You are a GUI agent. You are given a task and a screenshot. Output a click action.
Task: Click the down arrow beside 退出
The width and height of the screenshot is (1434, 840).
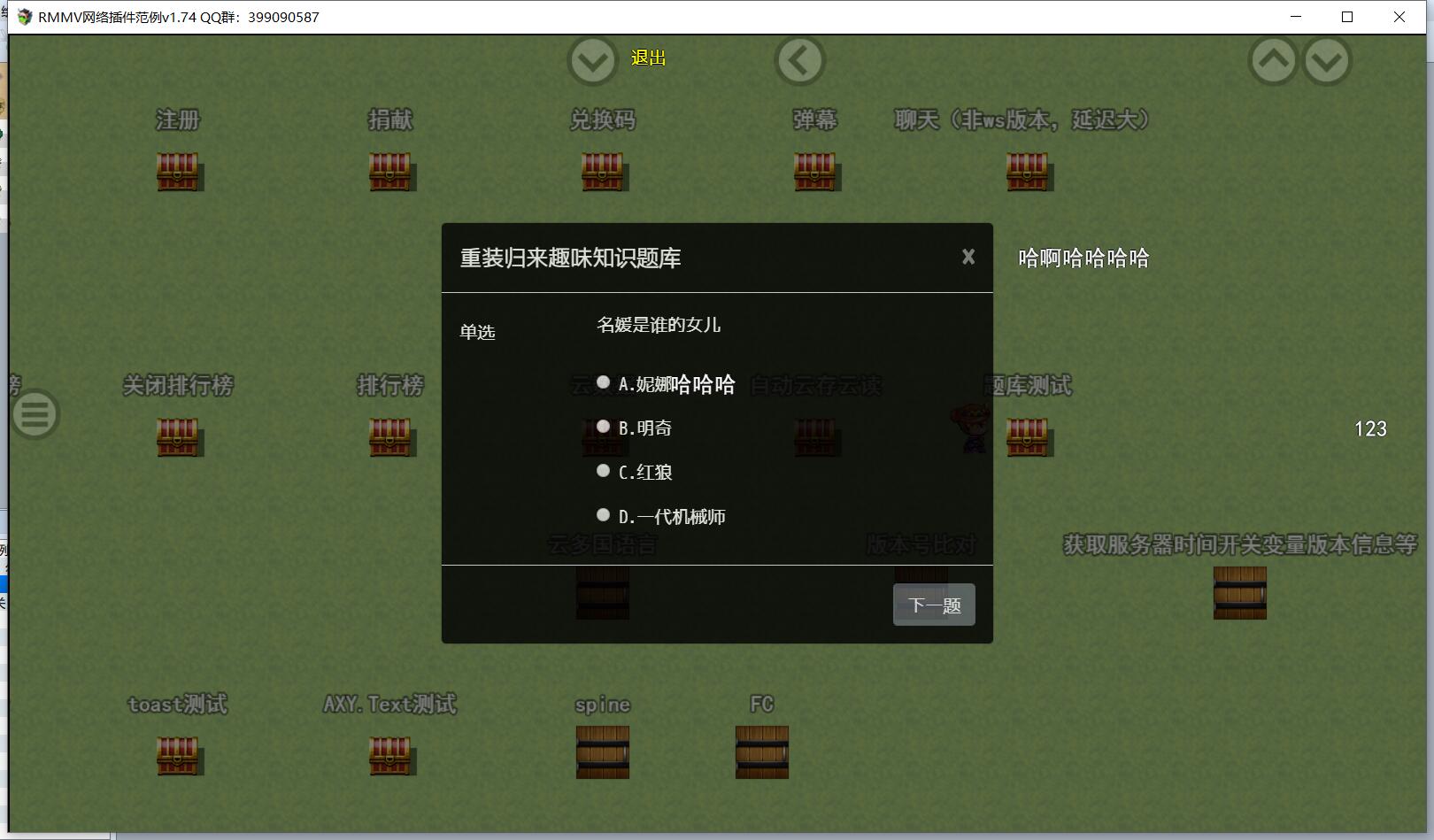pyautogui.click(x=592, y=61)
